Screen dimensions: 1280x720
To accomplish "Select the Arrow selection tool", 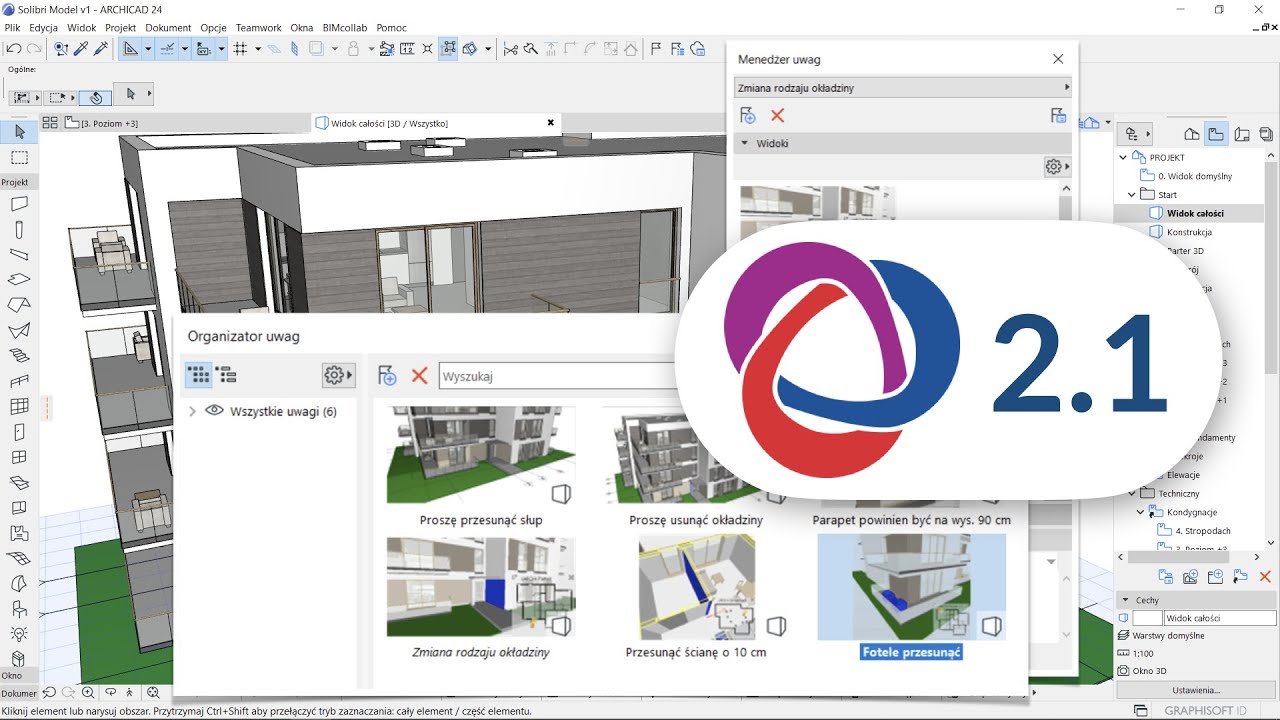I will tap(18, 132).
